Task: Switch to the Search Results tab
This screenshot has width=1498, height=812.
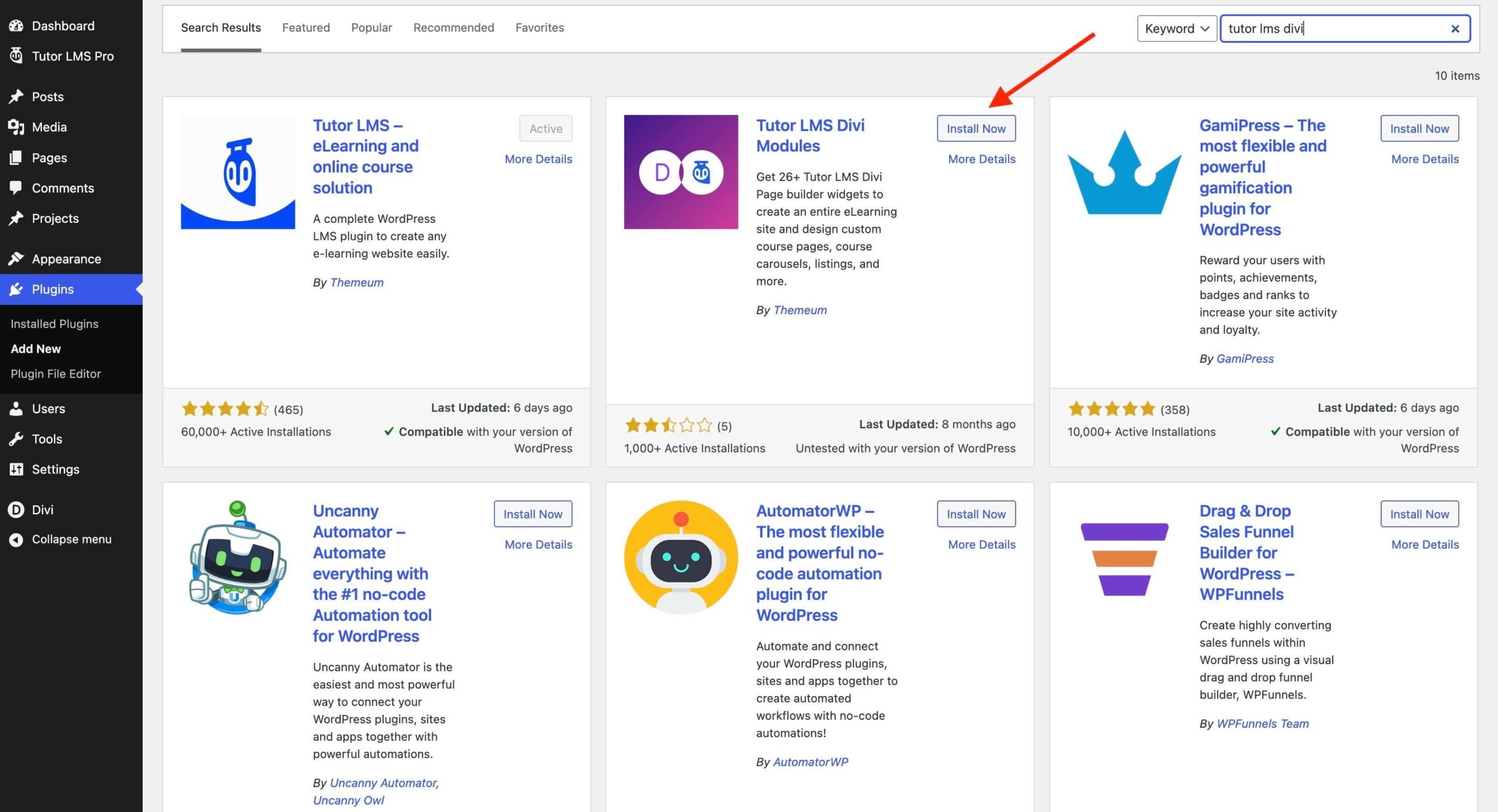Action: point(221,28)
